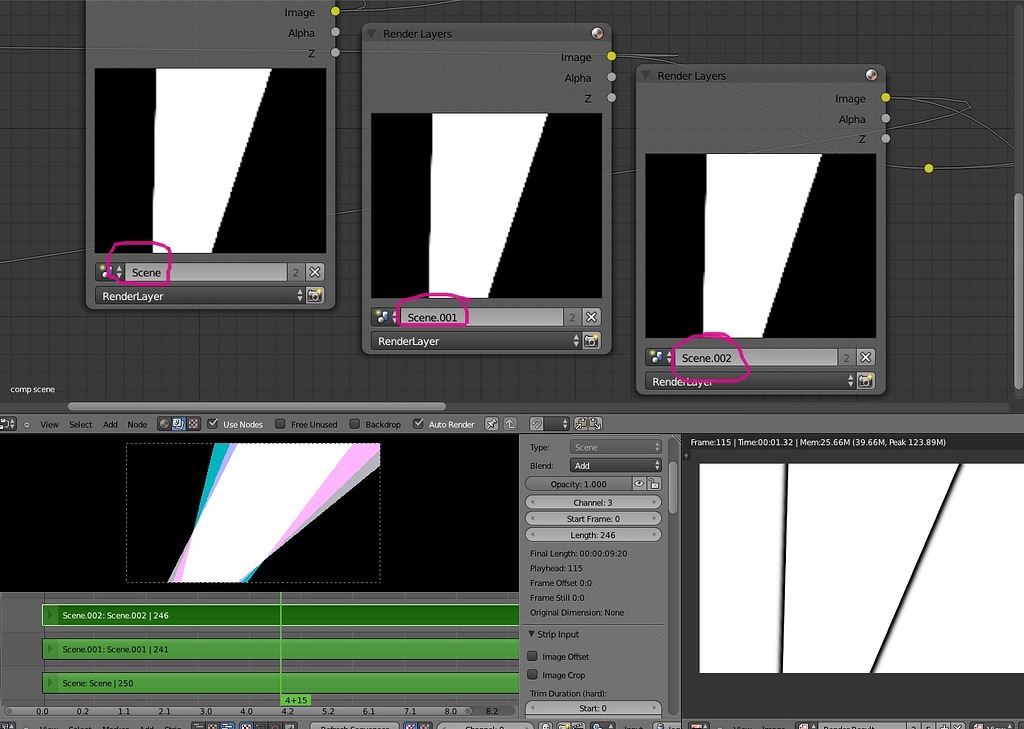This screenshot has height=729, width=1024.
Task: Select the Scene.001 strip in the sequencer
Action: click(x=281, y=649)
